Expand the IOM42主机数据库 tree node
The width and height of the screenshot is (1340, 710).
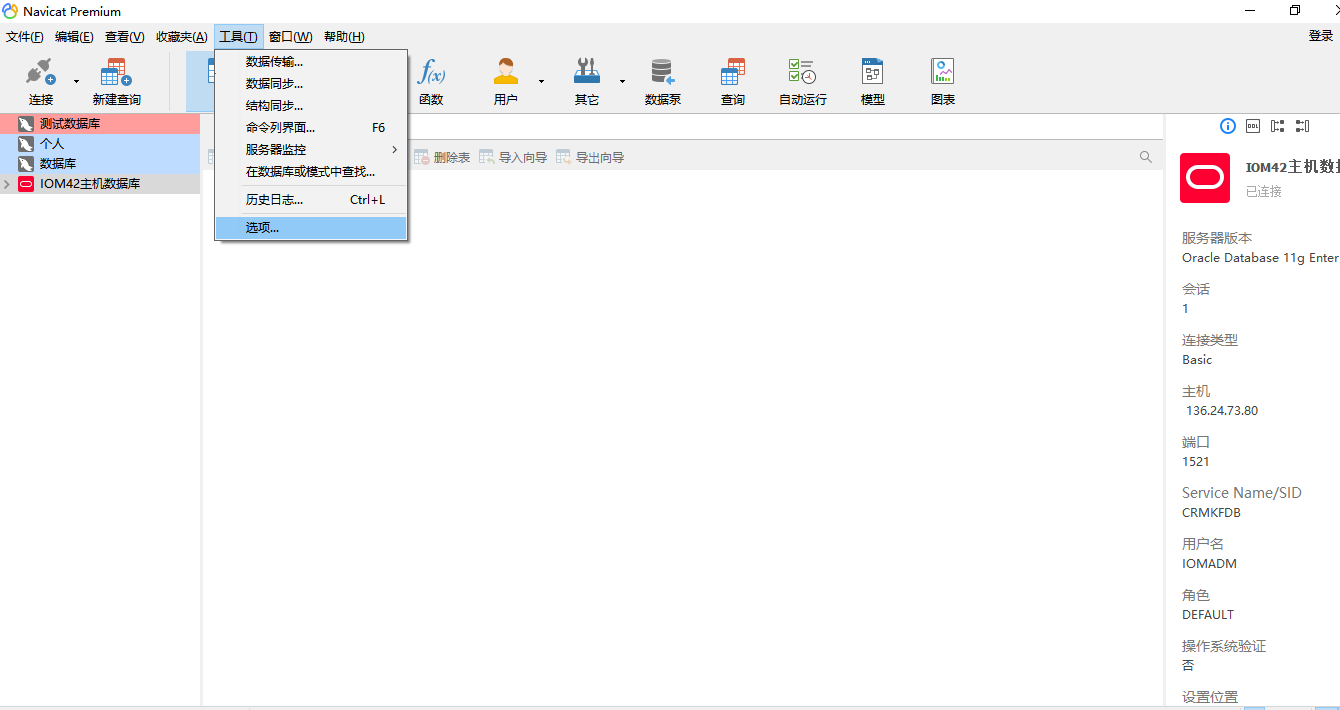click(8, 183)
